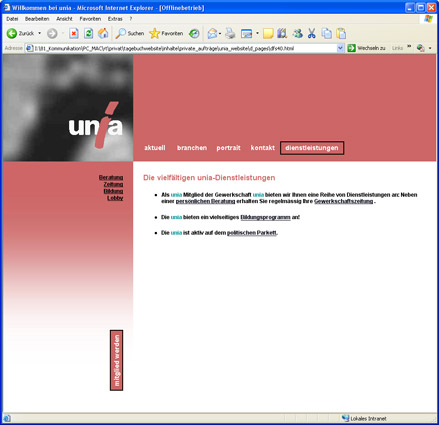Open the ? help menu
The width and height of the screenshot is (439, 425).
pos(131,19)
